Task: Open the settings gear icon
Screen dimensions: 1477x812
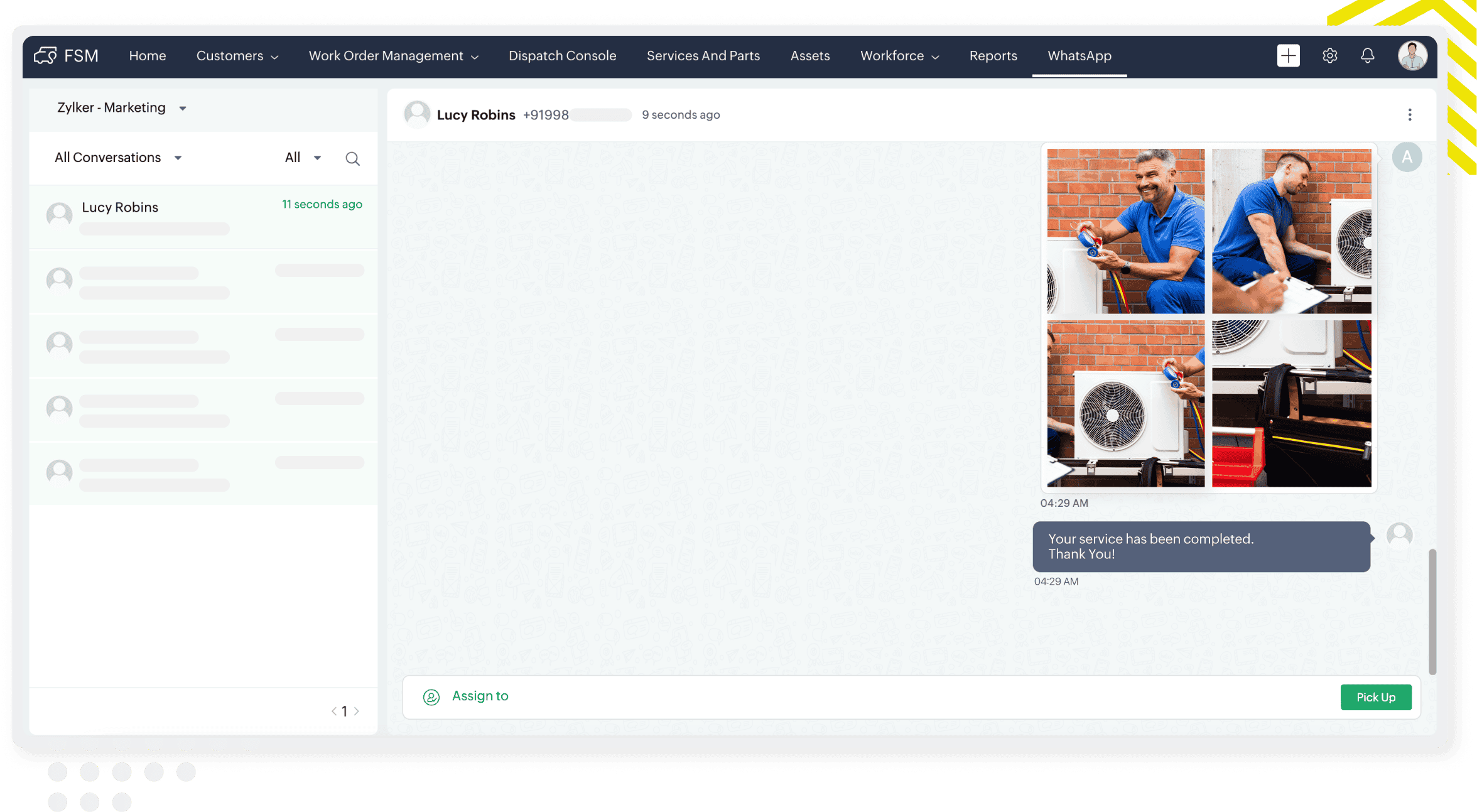Action: coord(1329,56)
